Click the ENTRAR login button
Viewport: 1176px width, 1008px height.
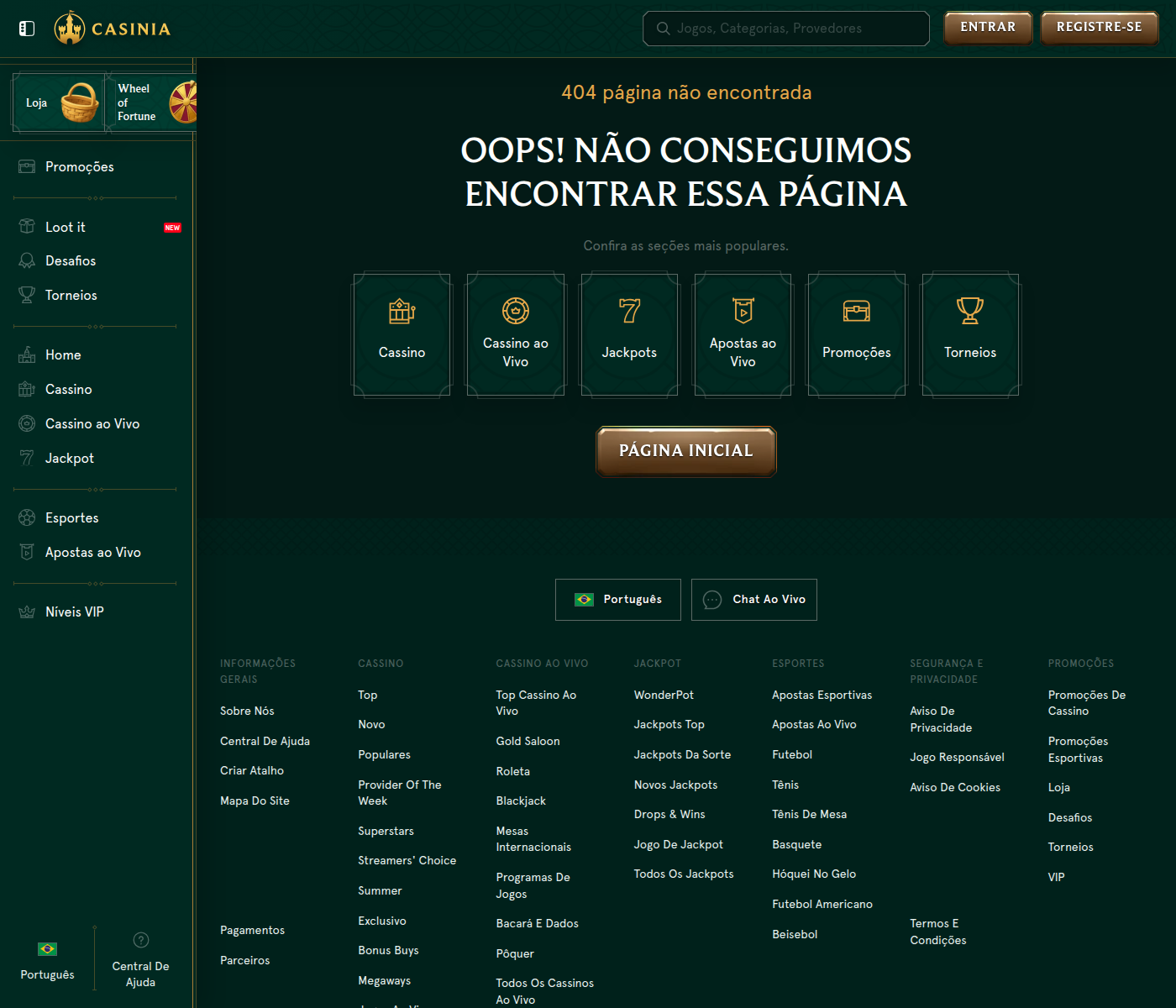[988, 28]
